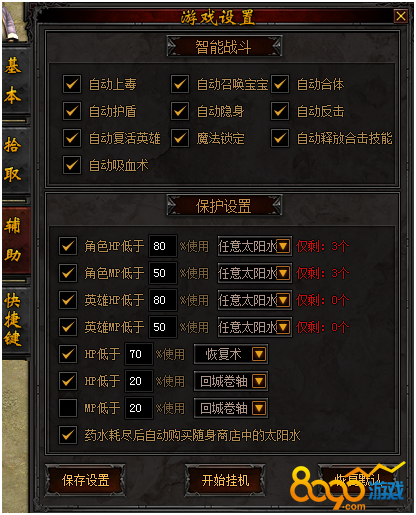416x515 pixels.
Task: Disable 自动合体 option
Action: tap(280, 84)
